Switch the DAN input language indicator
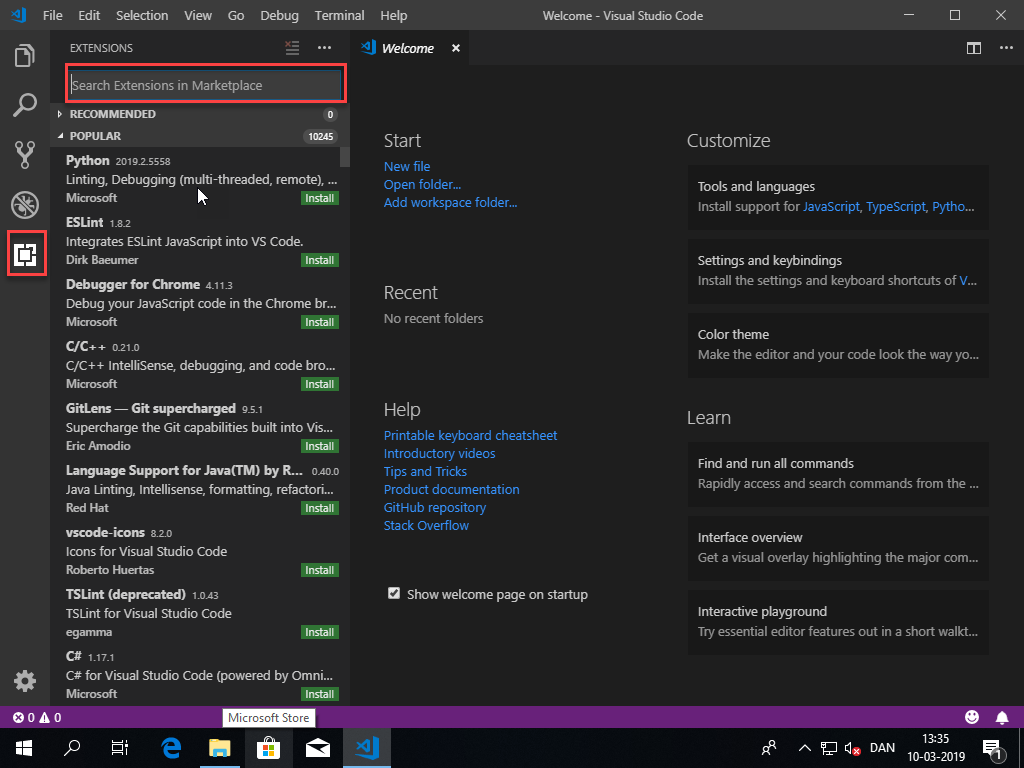 pyautogui.click(x=882, y=748)
